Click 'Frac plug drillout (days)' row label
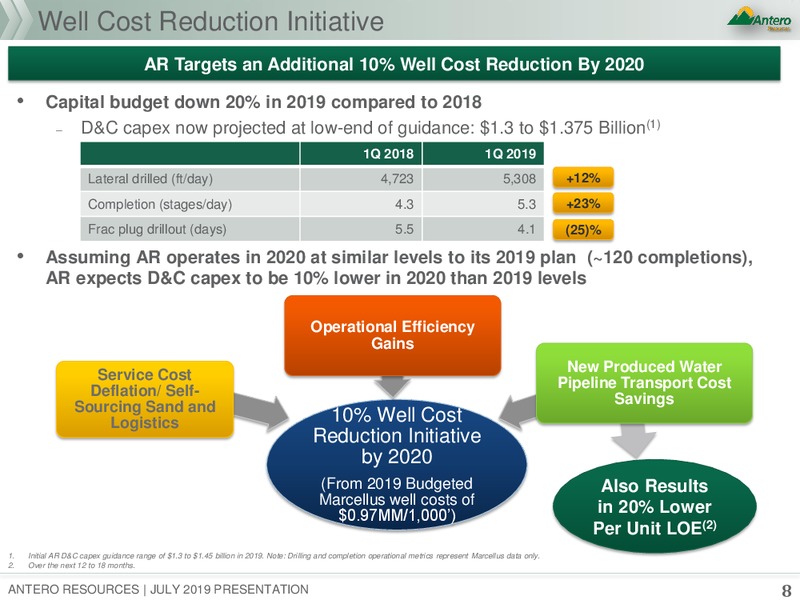 pos(157,229)
